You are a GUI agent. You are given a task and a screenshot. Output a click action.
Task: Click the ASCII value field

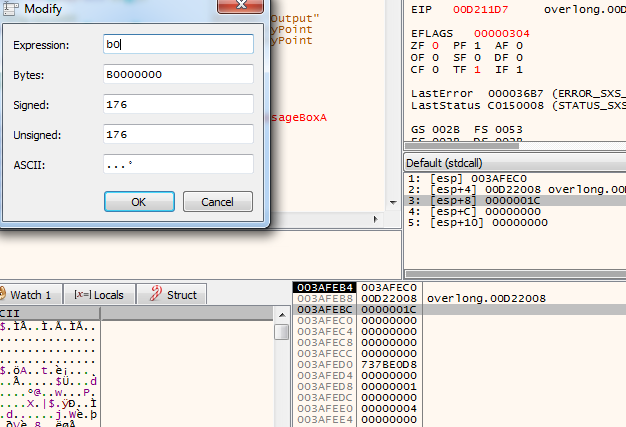pyautogui.click(x=178, y=164)
